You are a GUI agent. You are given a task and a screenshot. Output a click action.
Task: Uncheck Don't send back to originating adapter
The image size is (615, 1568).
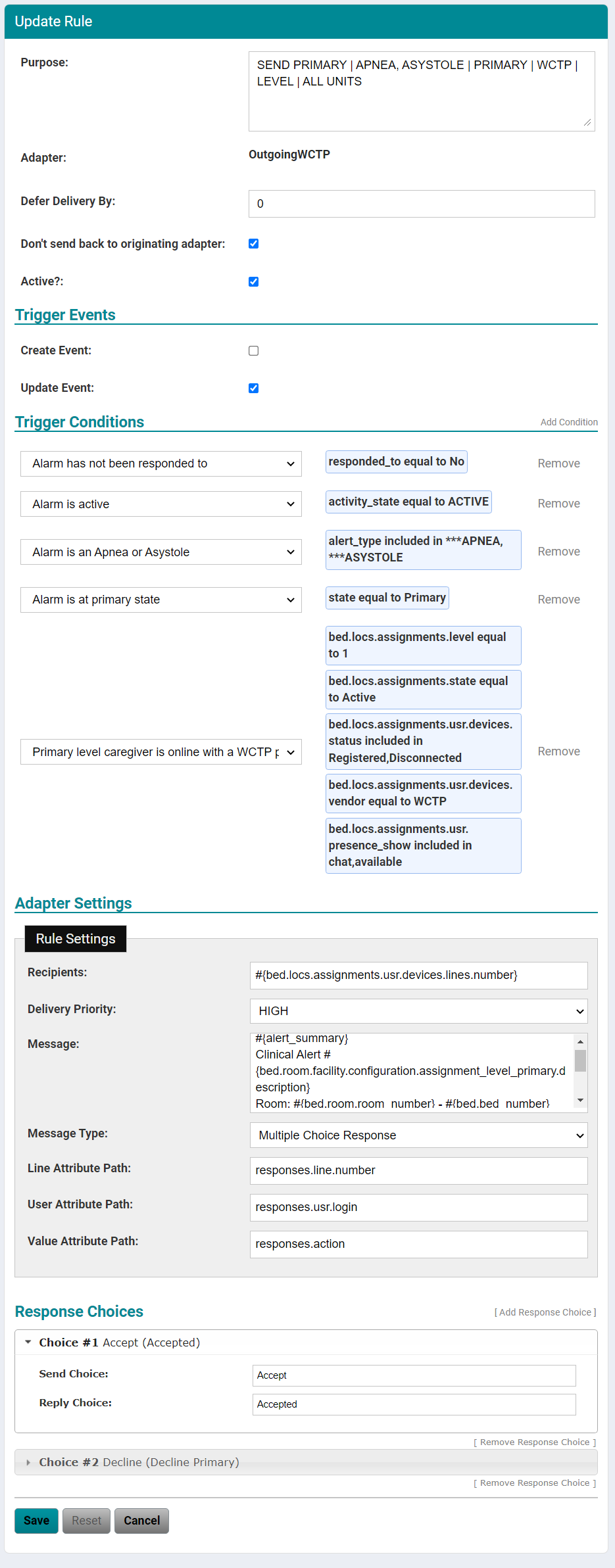pyautogui.click(x=253, y=243)
